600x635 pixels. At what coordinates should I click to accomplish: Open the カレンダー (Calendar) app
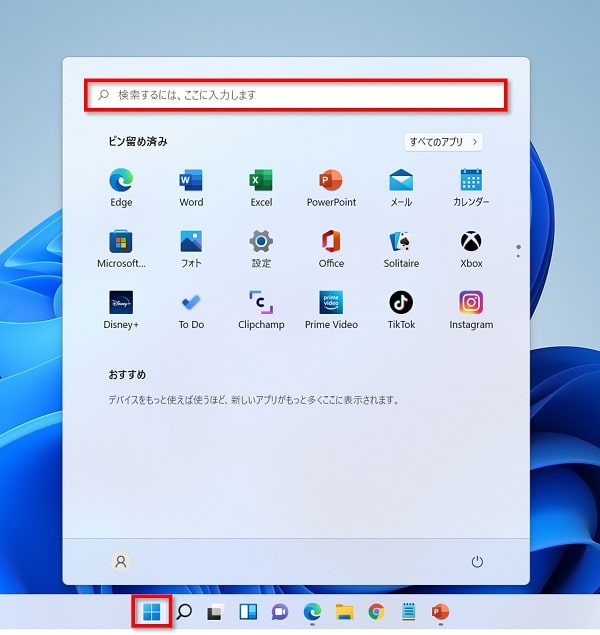coord(471,187)
